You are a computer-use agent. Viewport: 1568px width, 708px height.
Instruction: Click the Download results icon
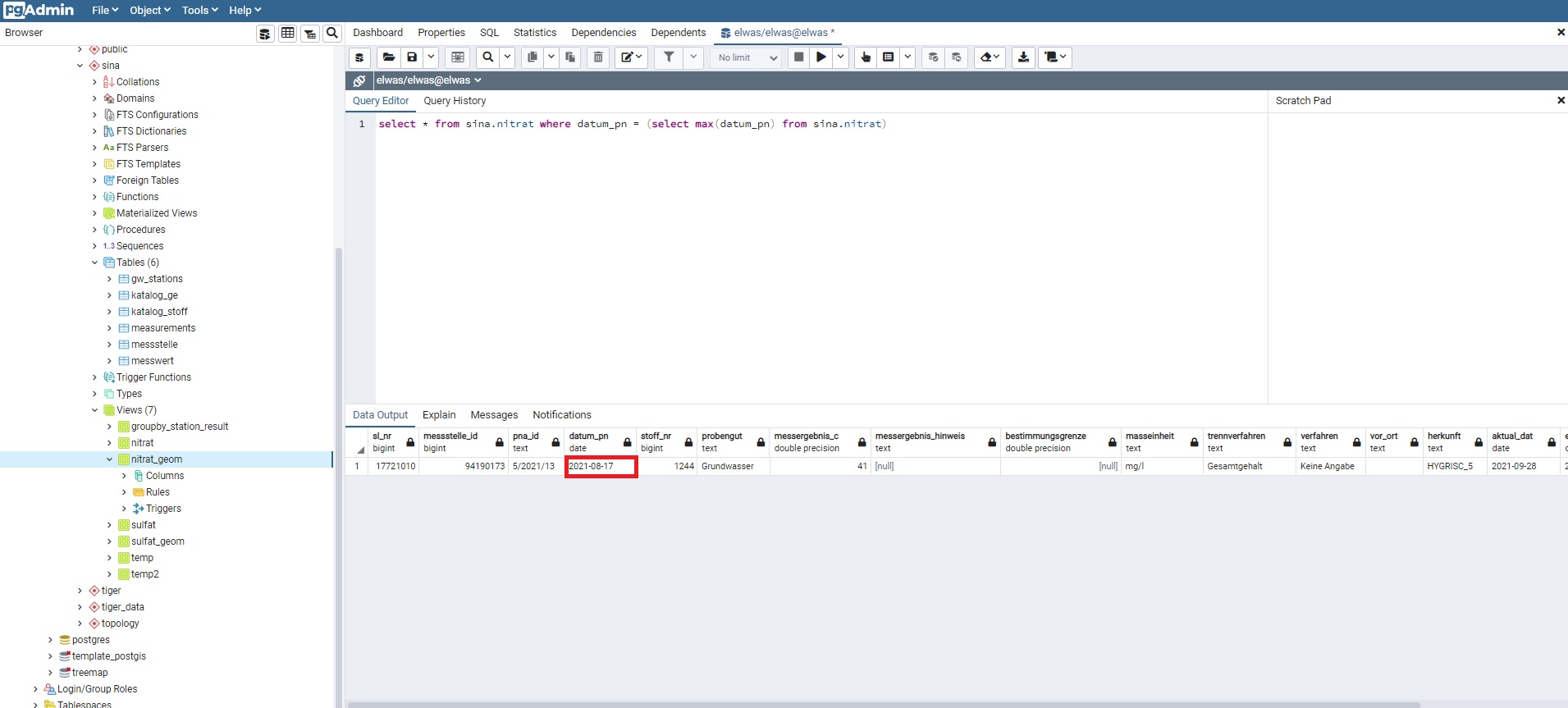pos(1023,57)
